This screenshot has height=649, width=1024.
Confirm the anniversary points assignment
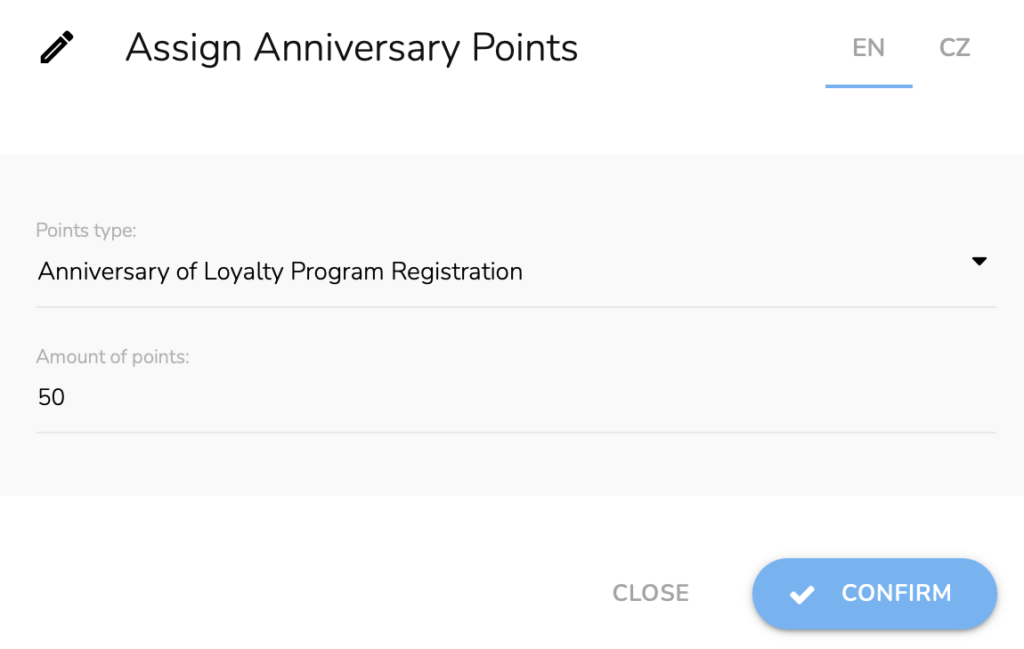(x=874, y=594)
